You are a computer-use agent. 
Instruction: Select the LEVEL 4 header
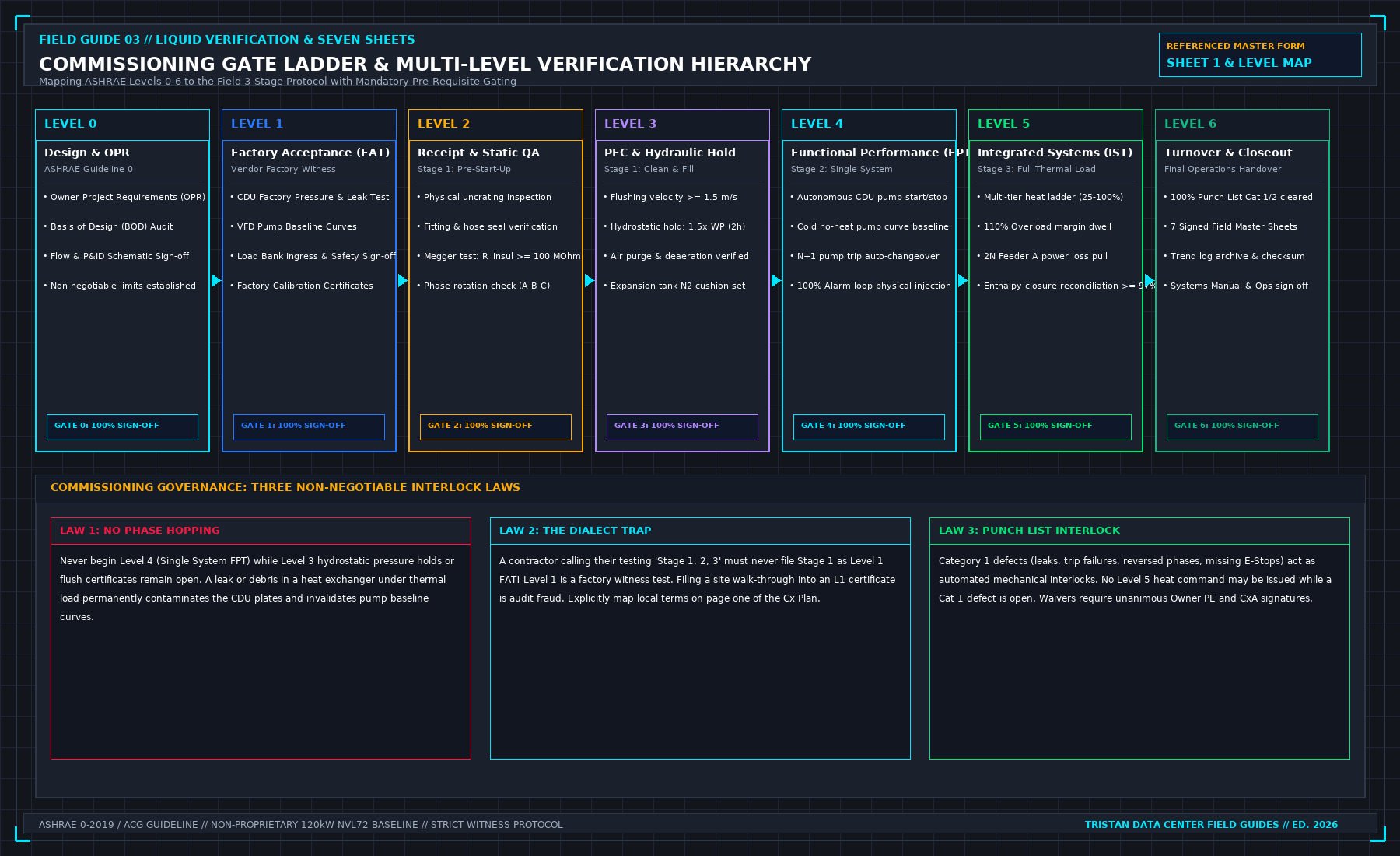(869, 125)
